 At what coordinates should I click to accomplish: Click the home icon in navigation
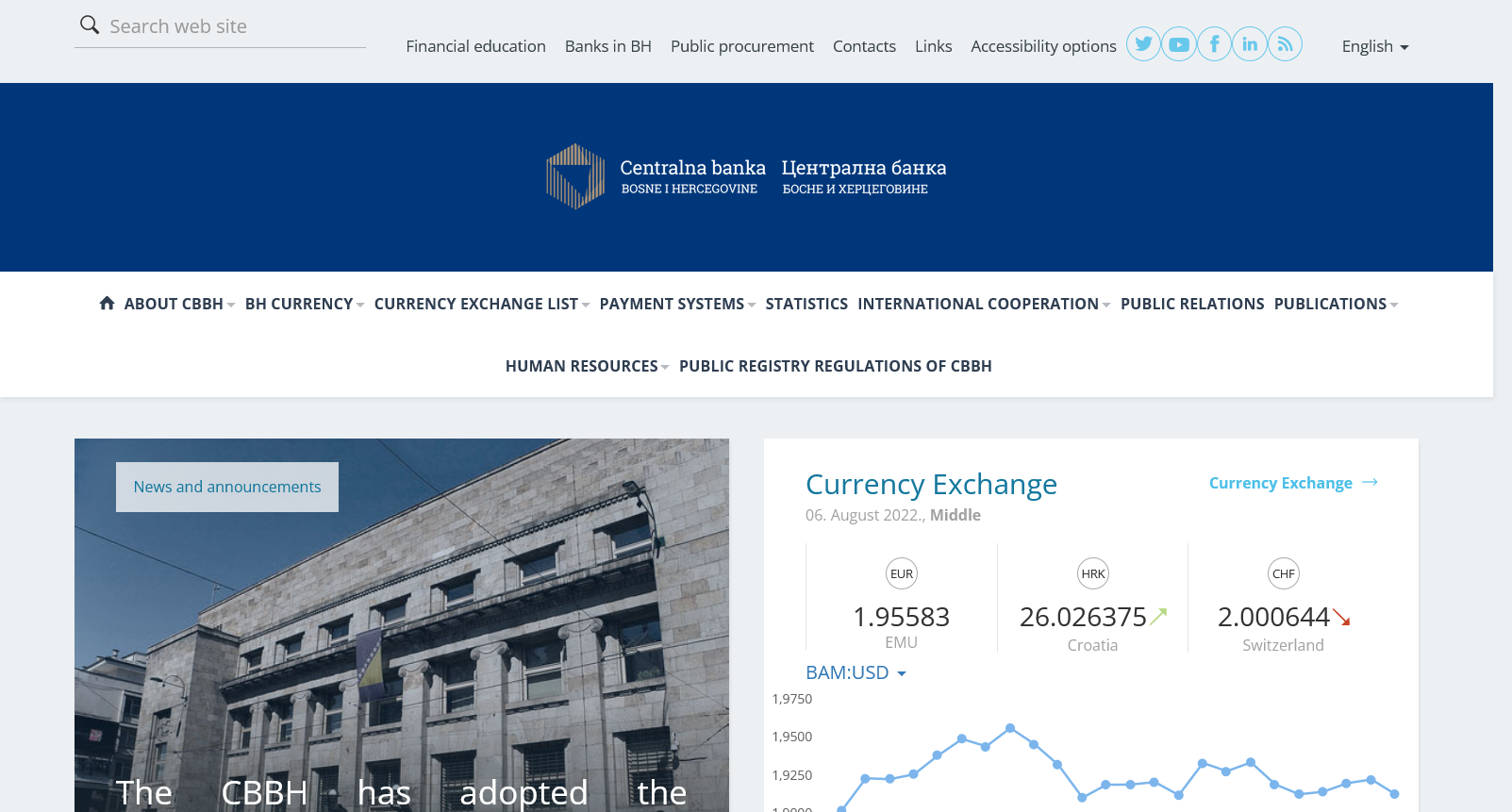pos(107,303)
